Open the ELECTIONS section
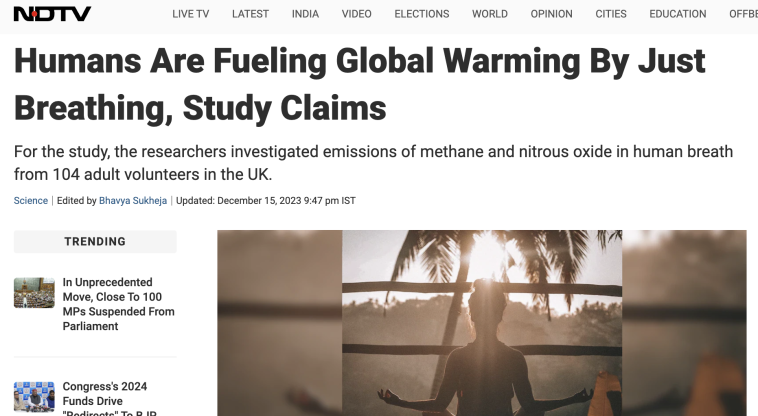Screen dimensions: 758x416 click(421, 14)
